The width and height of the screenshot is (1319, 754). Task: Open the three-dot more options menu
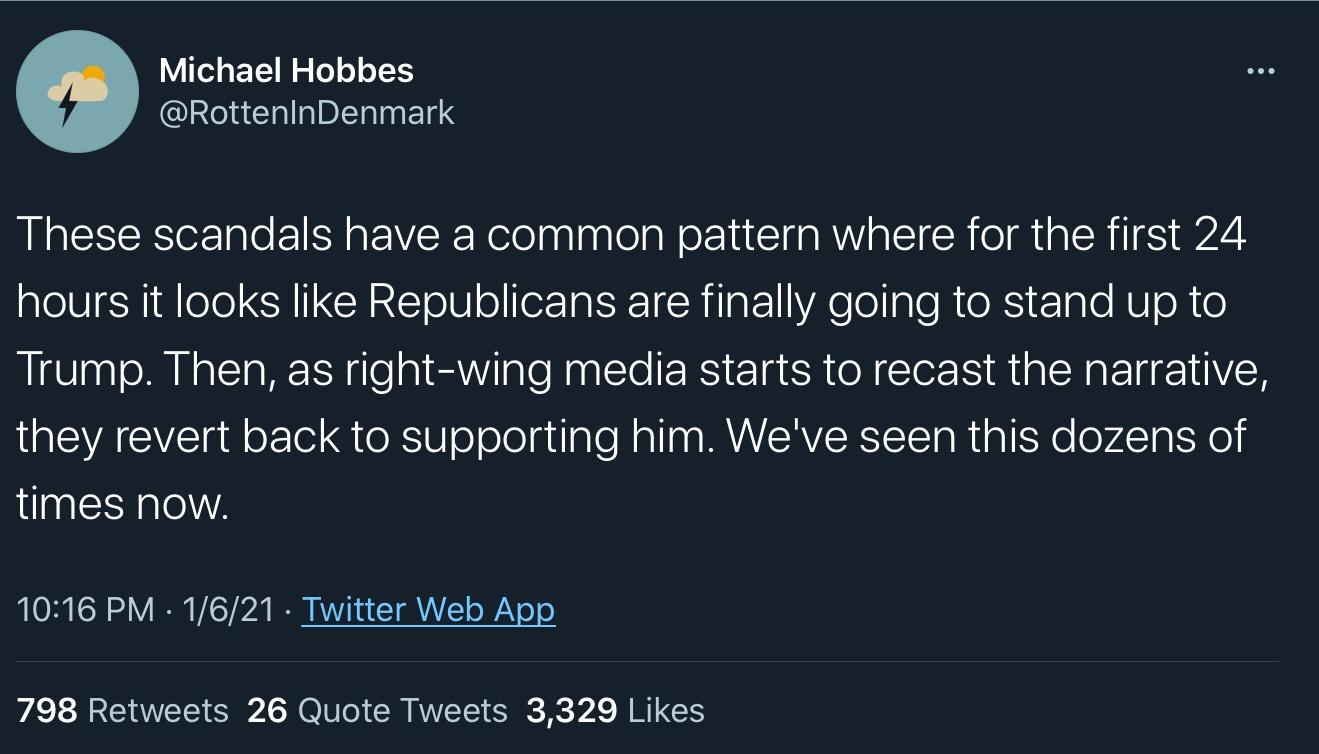coord(1262,71)
